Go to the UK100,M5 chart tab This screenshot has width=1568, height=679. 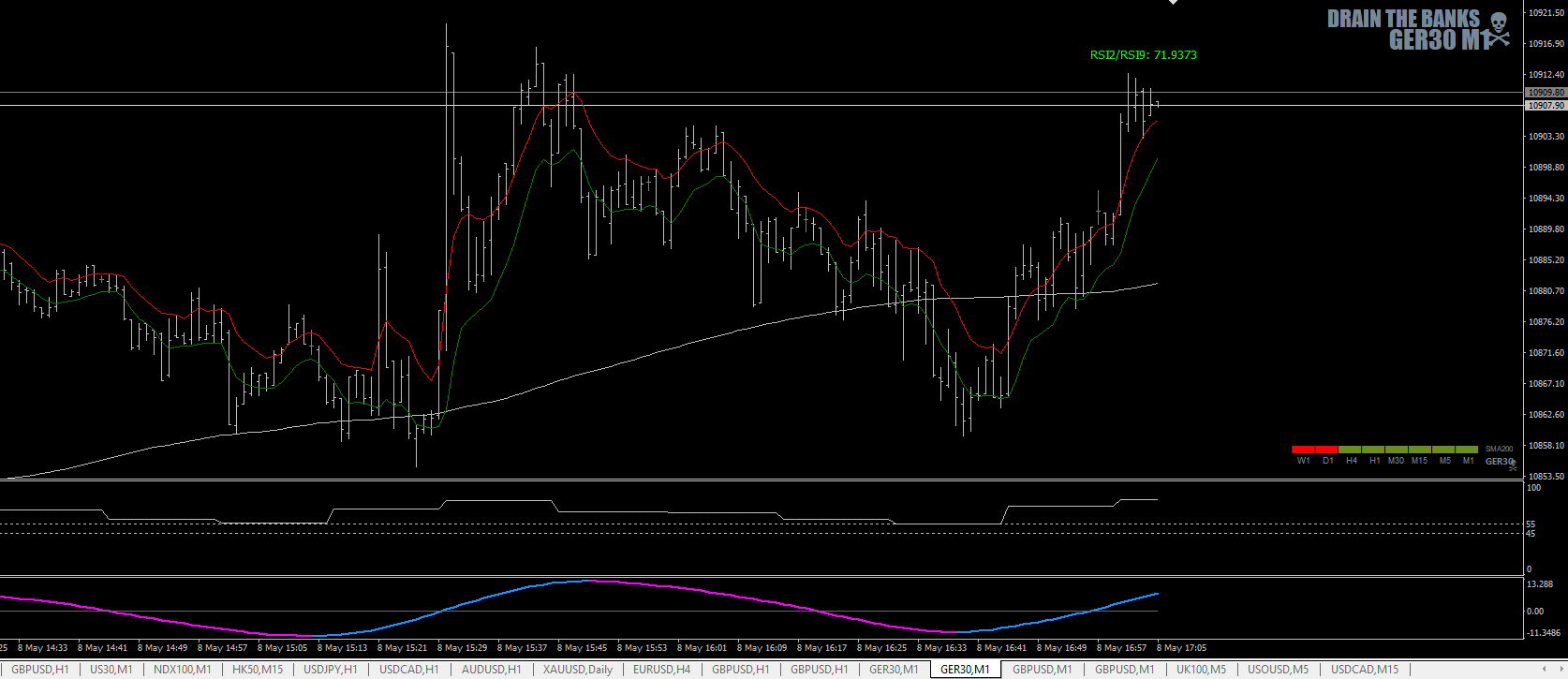(x=1201, y=670)
